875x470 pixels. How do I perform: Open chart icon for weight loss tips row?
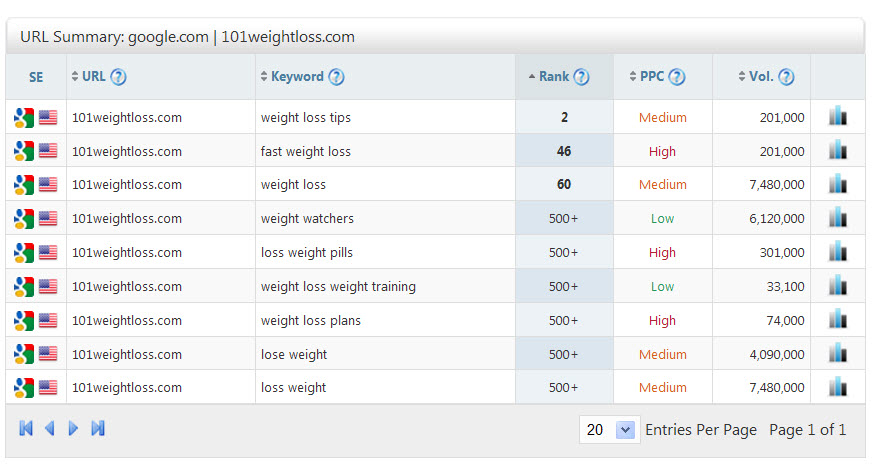(838, 117)
